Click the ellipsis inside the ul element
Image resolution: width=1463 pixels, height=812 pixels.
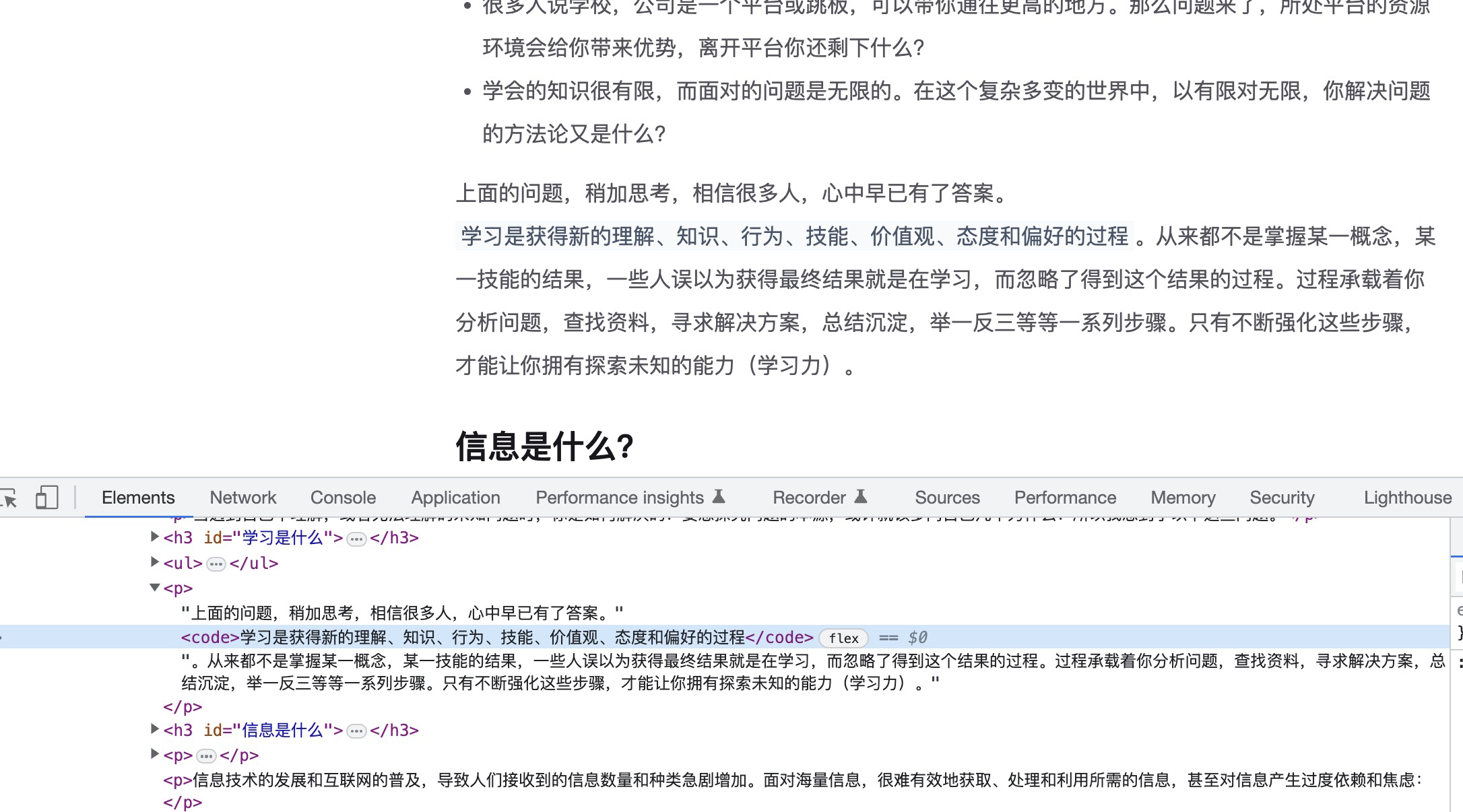[215, 563]
